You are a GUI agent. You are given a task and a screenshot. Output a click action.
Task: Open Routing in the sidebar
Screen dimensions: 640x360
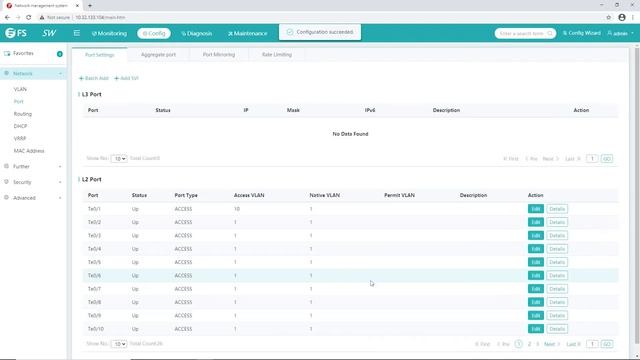[x=22, y=114]
